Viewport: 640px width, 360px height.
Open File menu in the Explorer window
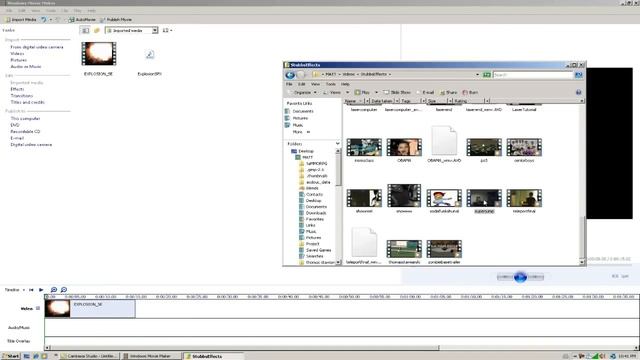click(x=289, y=84)
